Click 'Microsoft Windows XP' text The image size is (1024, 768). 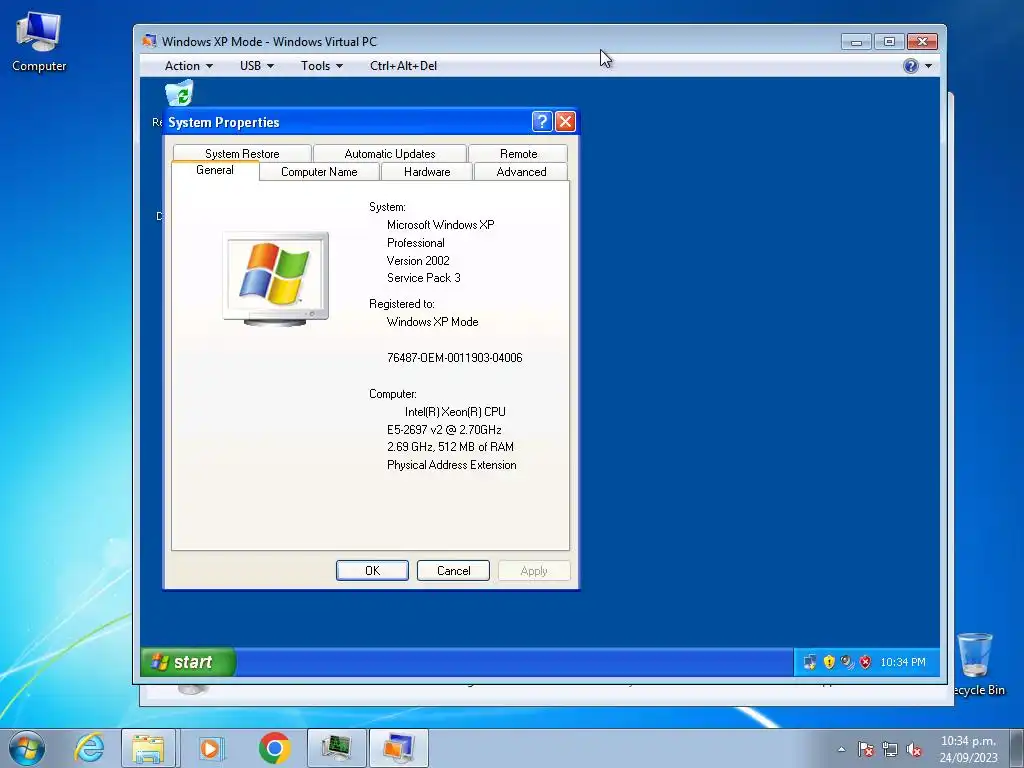pyautogui.click(x=440, y=225)
